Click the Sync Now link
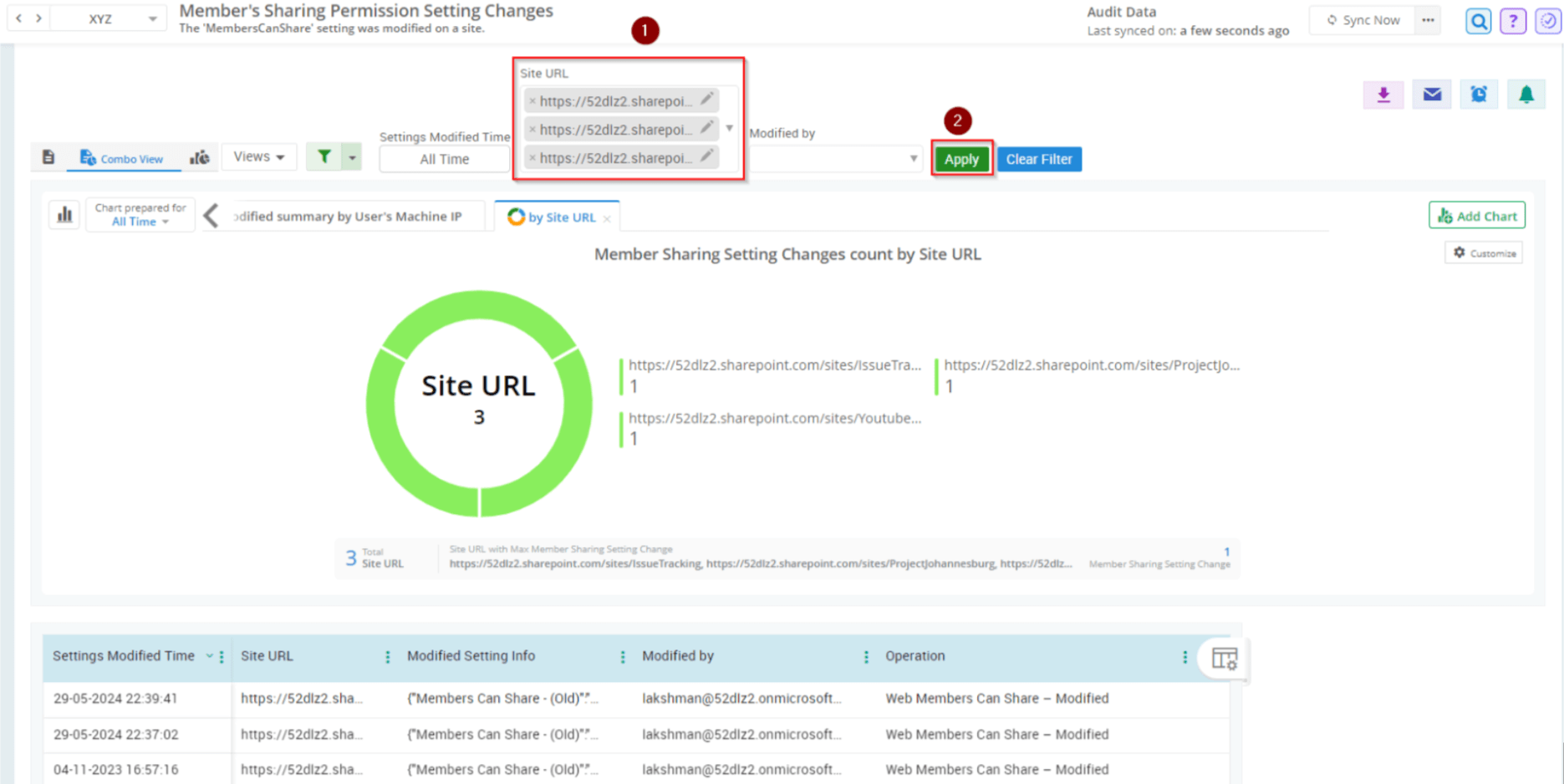The height and width of the screenshot is (784, 1564). [1363, 19]
